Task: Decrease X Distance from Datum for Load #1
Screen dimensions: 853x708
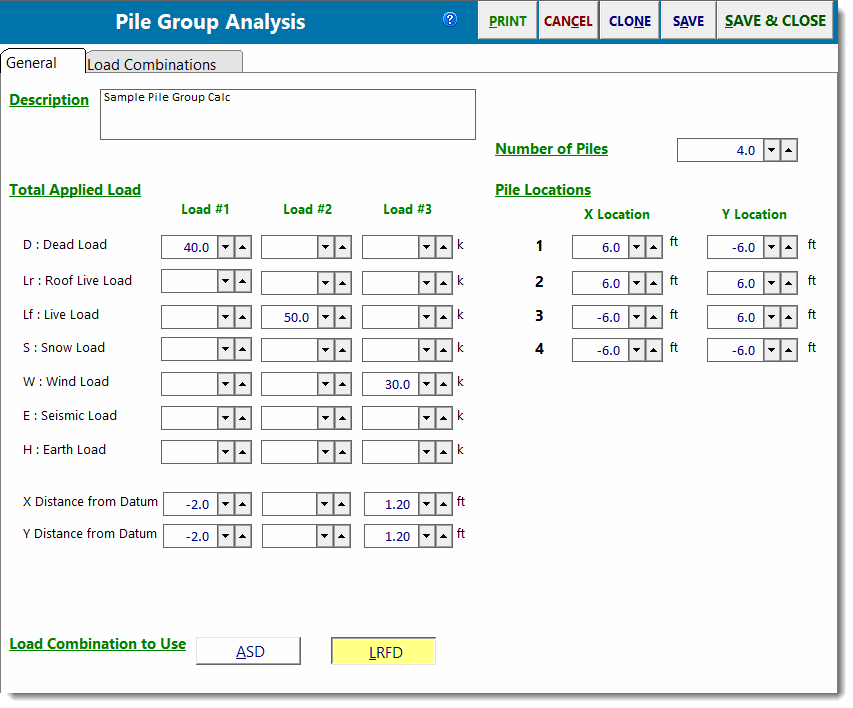Action: (226, 505)
